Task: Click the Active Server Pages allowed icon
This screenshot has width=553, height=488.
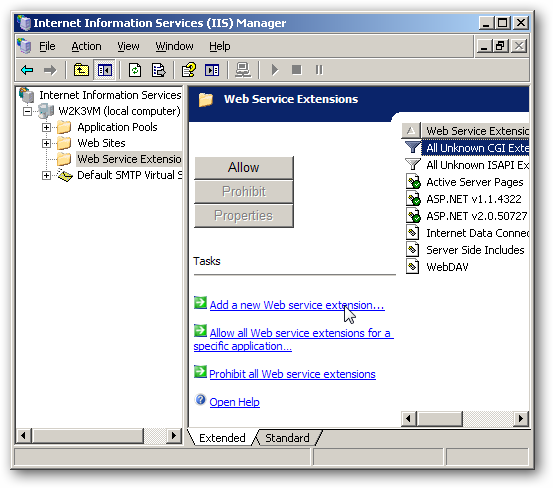Action: point(413,182)
